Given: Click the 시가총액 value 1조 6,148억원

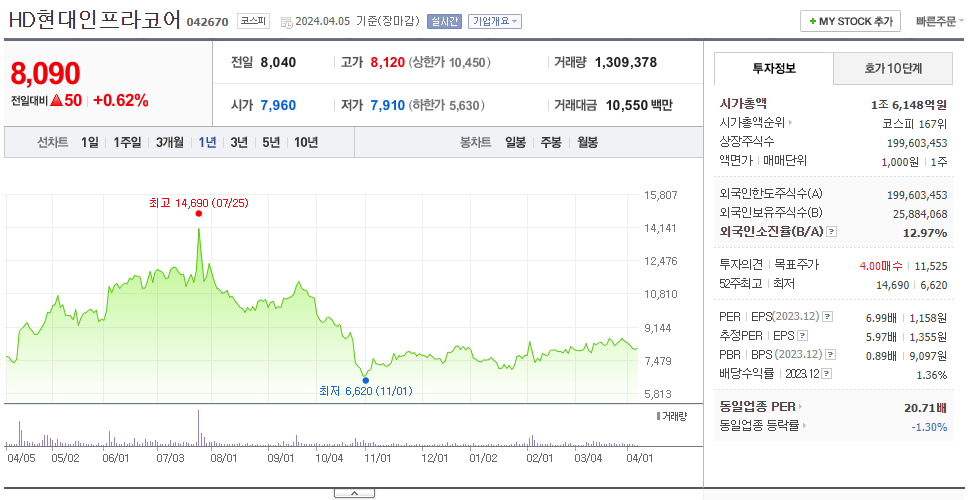Looking at the screenshot, I should point(909,104).
